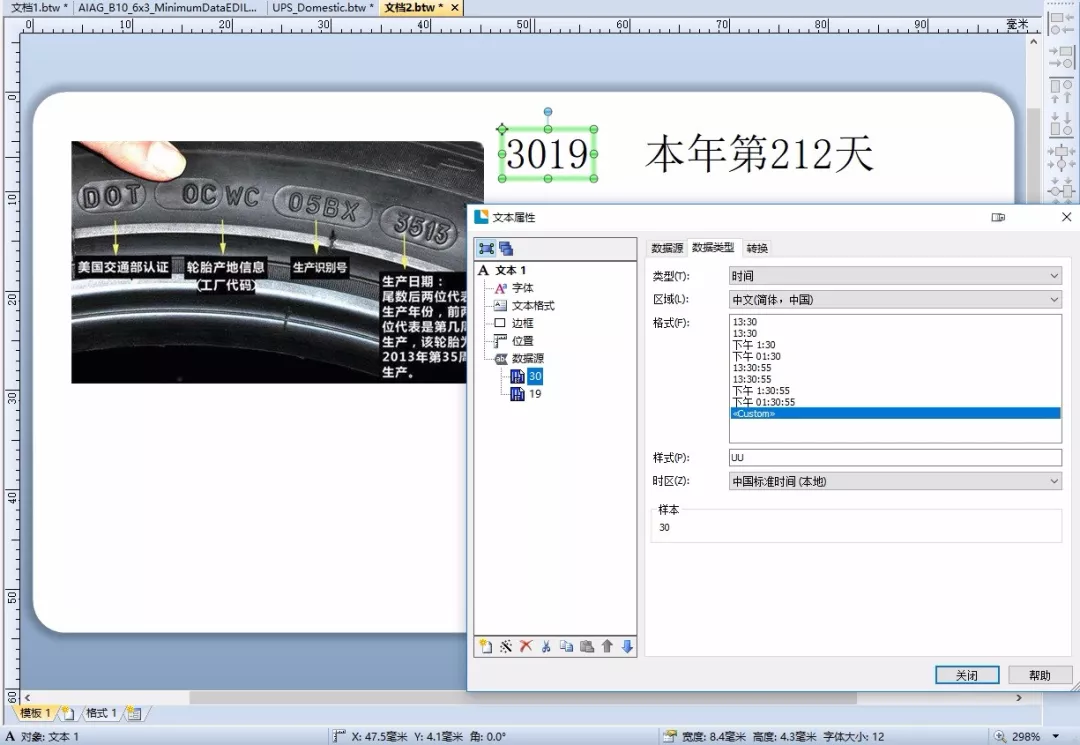Click the zoom magnifier icon in status bar

coord(1000,736)
